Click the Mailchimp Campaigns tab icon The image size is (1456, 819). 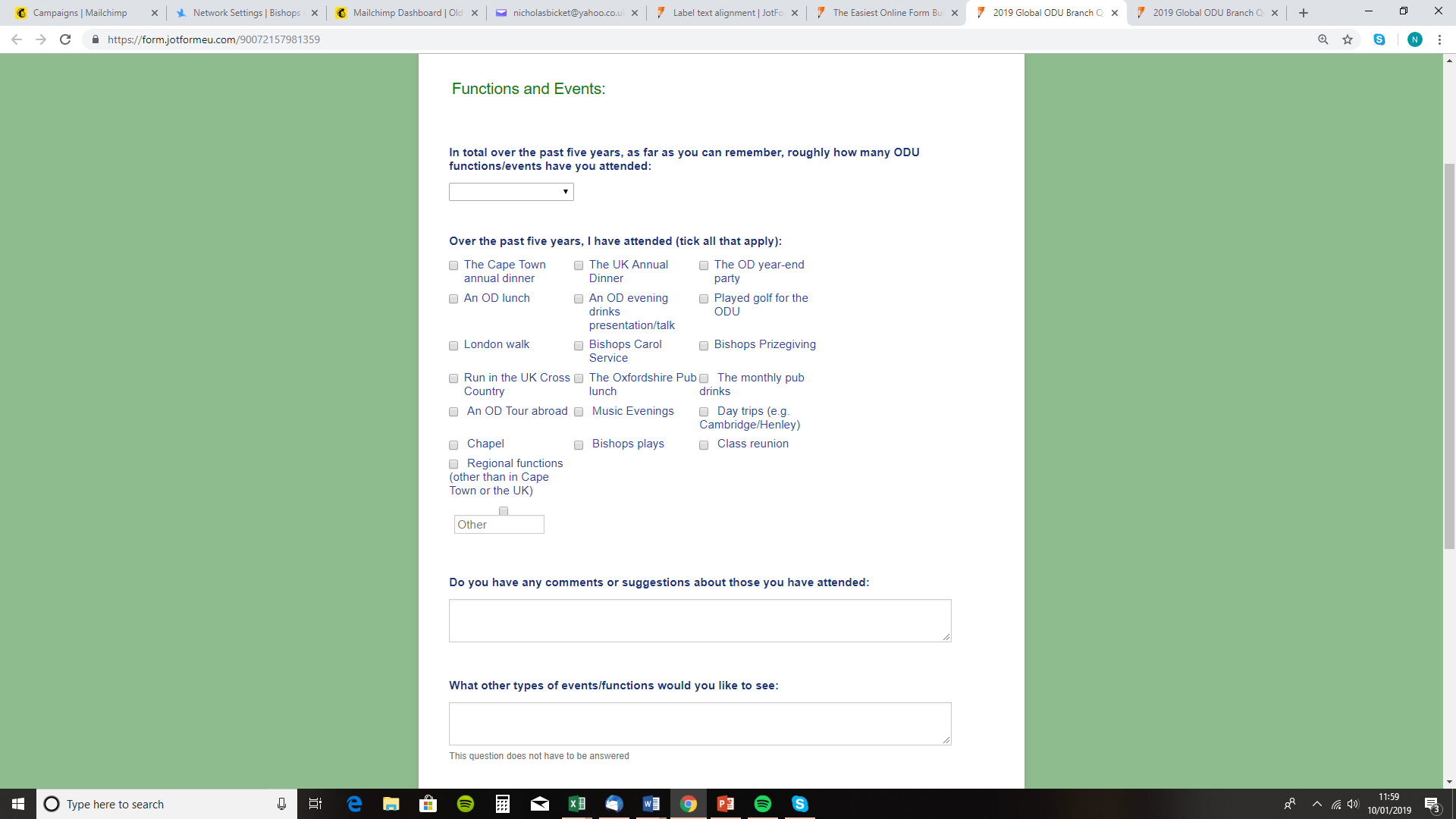click(x=21, y=12)
